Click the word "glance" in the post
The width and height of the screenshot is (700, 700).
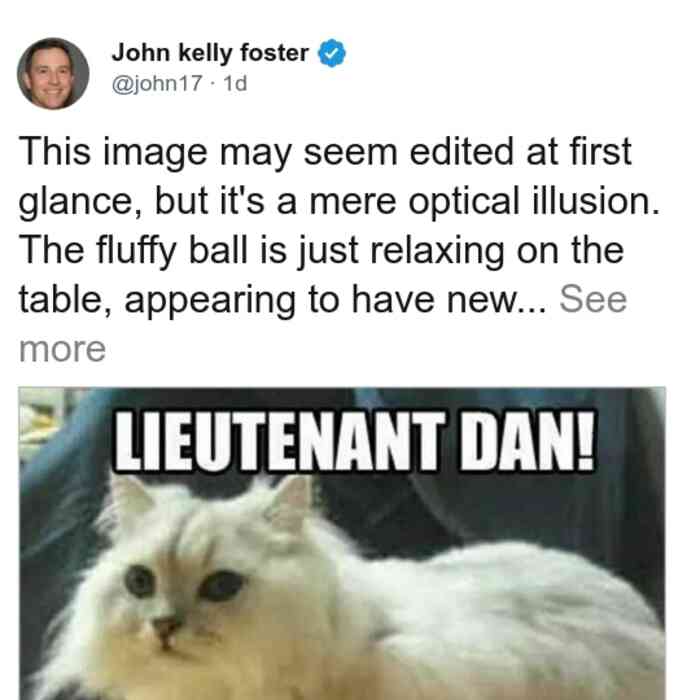(76, 204)
